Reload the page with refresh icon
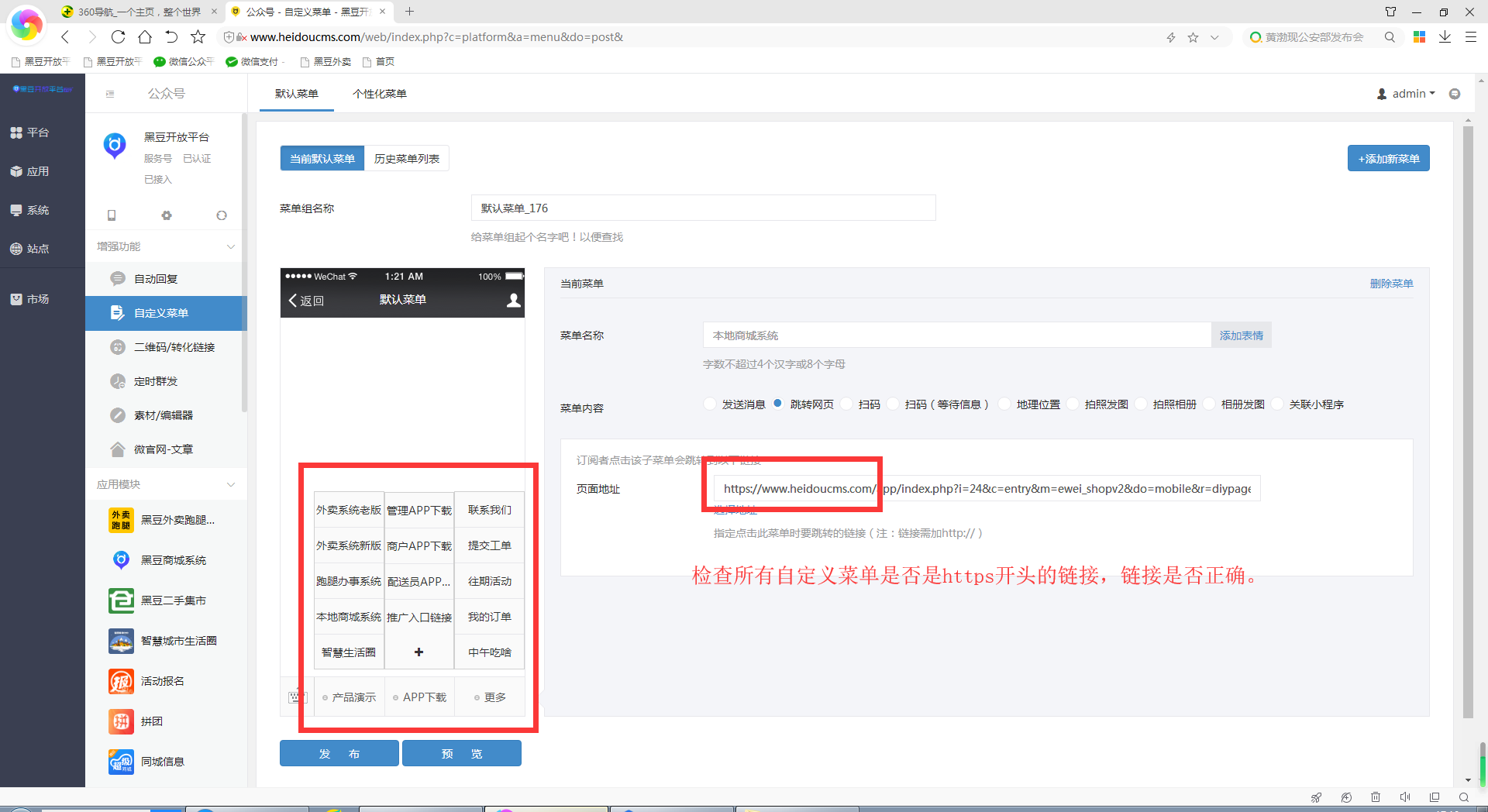The image size is (1488, 812). [x=118, y=36]
